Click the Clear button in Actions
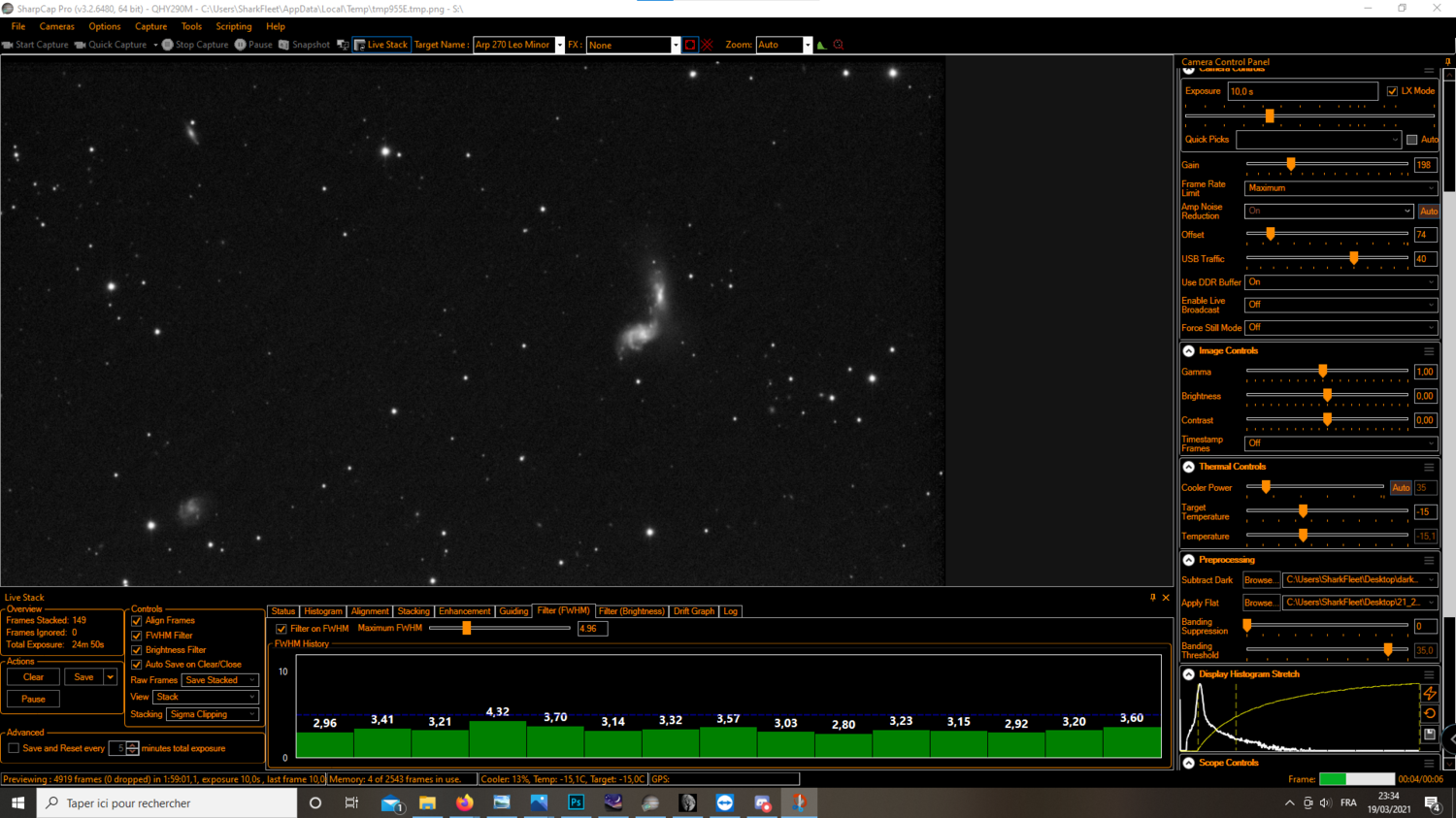1456x818 pixels. click(x=33, y=677)
